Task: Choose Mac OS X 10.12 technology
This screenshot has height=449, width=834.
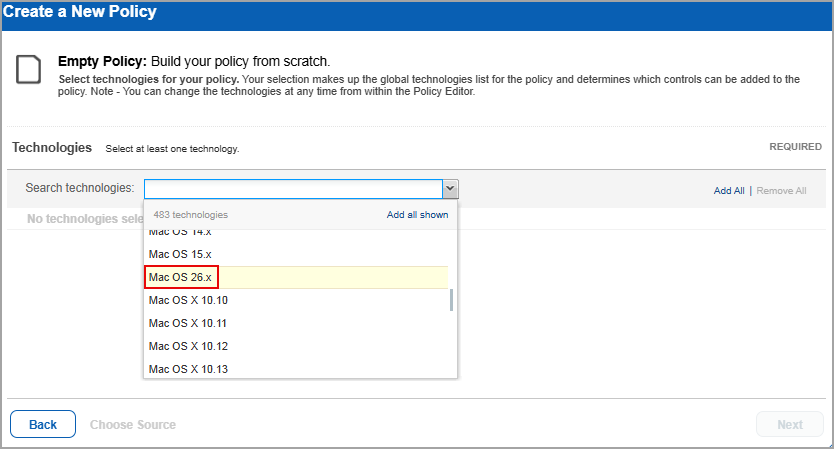Action: [x=188, y=346]
